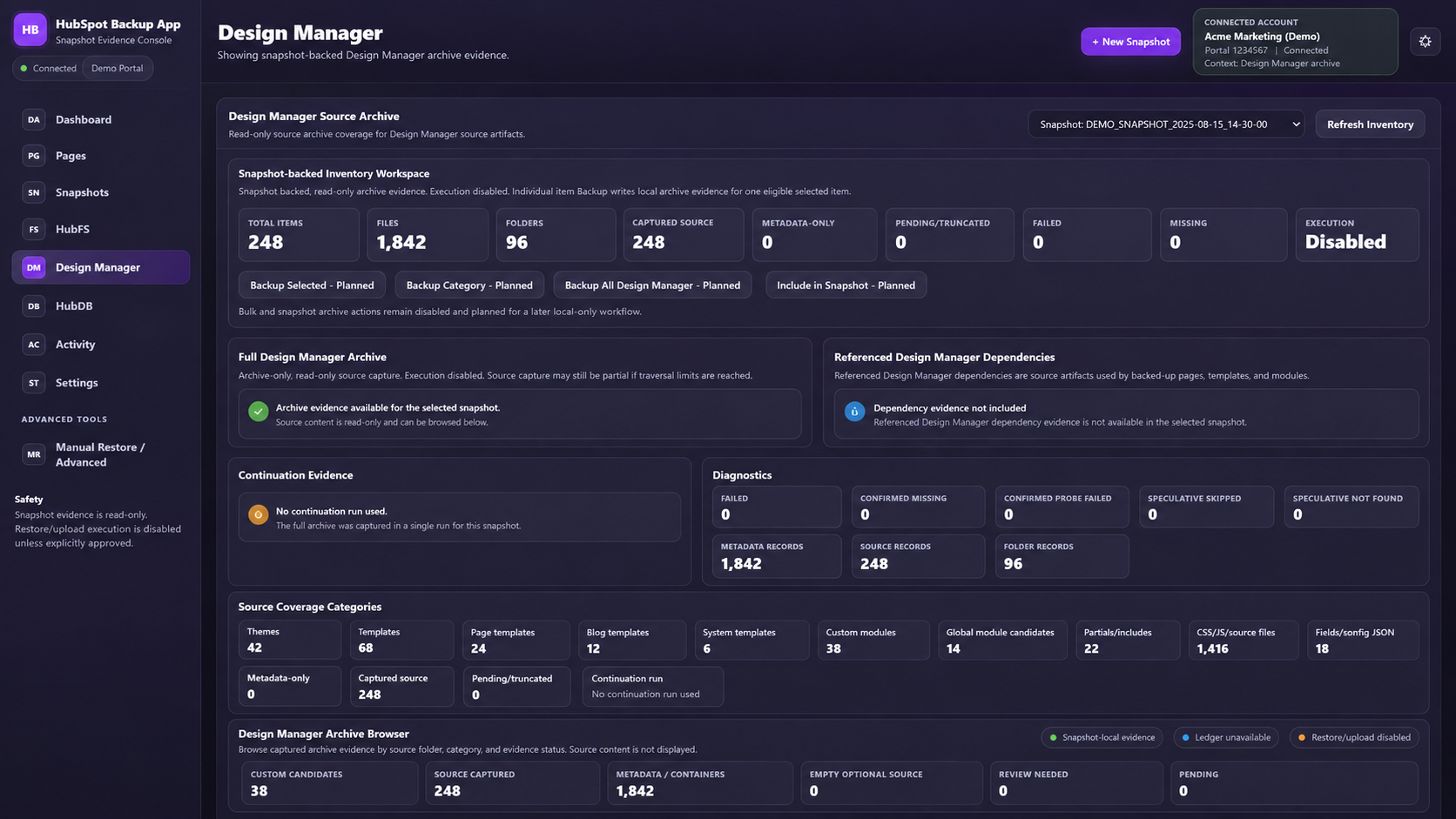This screenshot has width=1456, height=819.
Task: Click the MR Manual Restore icon
Action: point(33,454)
